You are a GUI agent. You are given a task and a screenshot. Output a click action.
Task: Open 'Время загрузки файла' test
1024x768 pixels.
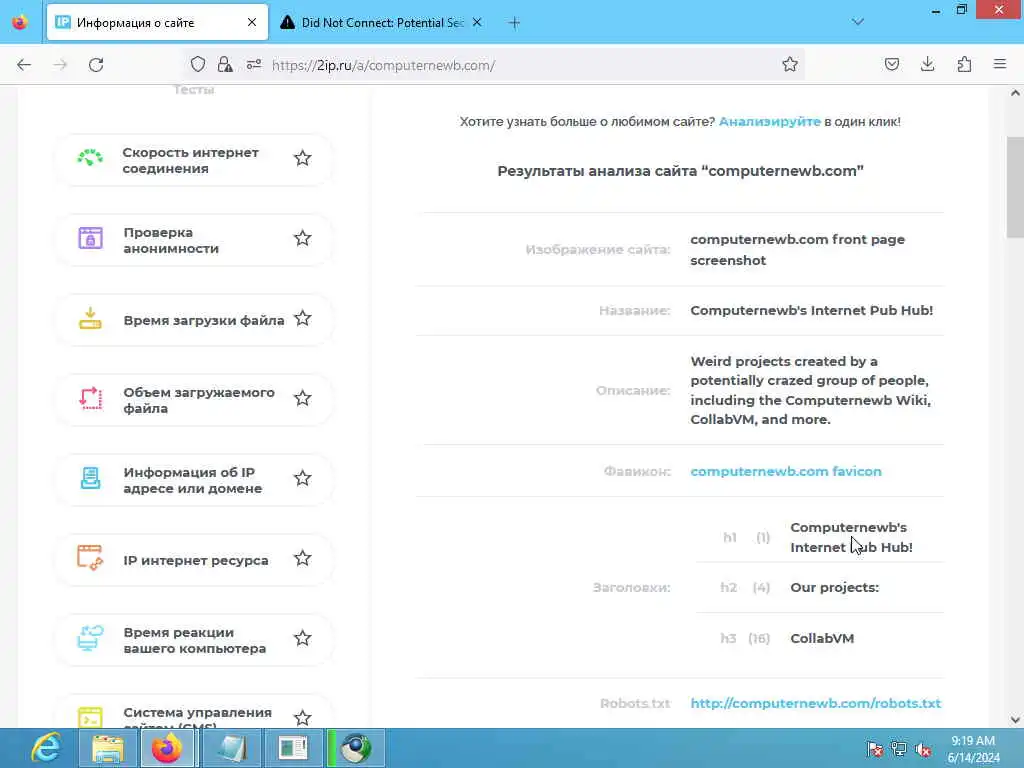[193, 320]
